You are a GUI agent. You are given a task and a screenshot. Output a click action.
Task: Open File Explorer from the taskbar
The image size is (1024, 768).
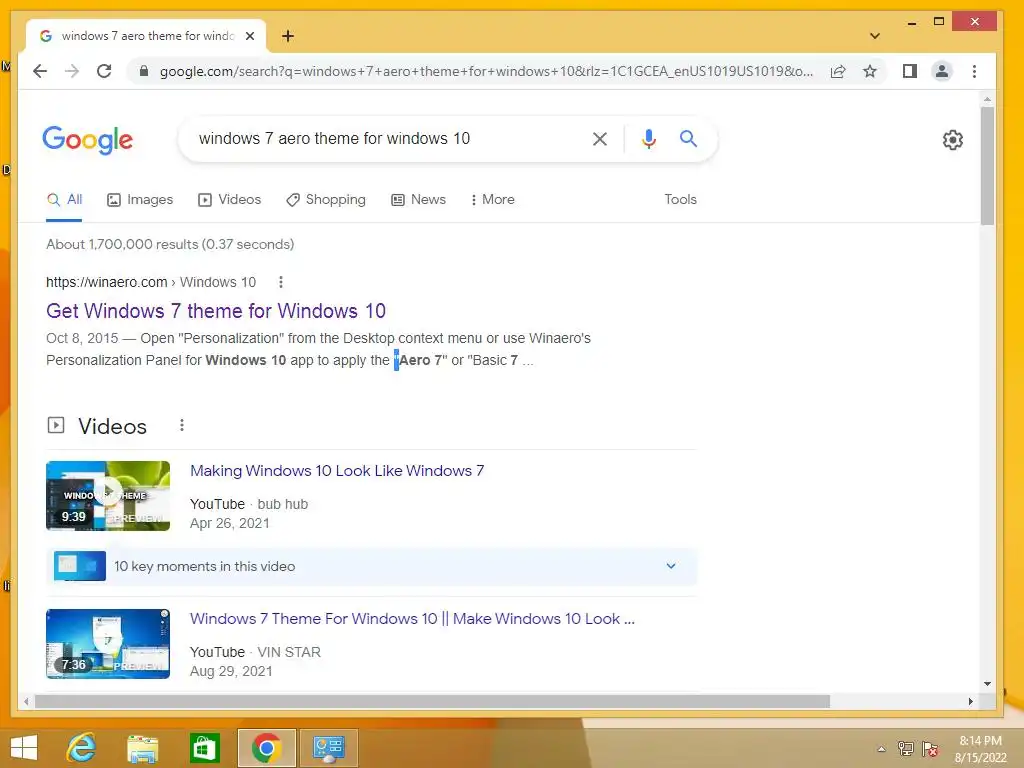click(x=142, y=748)
